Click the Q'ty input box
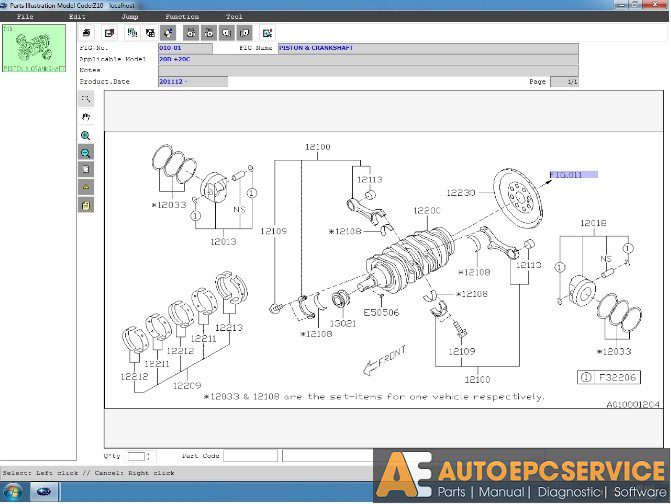671x504 pixels. (136, 456)
